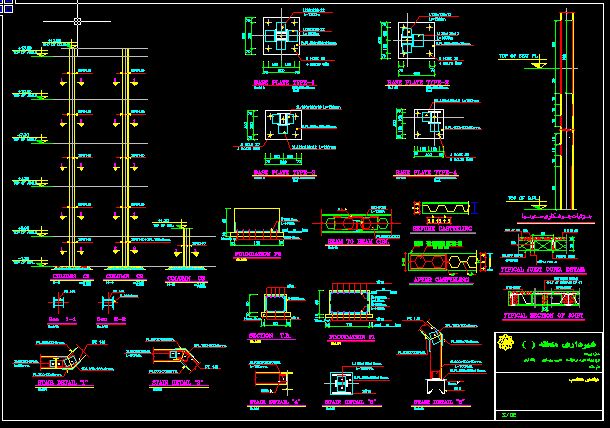The image size is (610, 428).
Task: Click the crosshair pickbox at the cursor center
Action: click(x=78, y=21)
